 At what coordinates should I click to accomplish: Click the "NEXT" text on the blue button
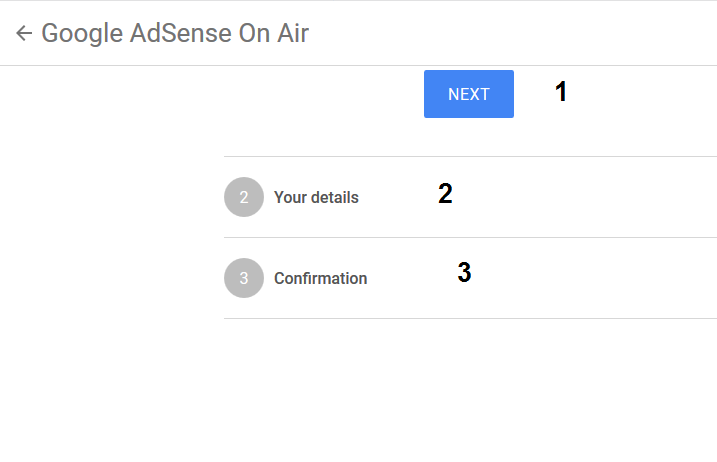pyautogui.click(x=469, y=94)
